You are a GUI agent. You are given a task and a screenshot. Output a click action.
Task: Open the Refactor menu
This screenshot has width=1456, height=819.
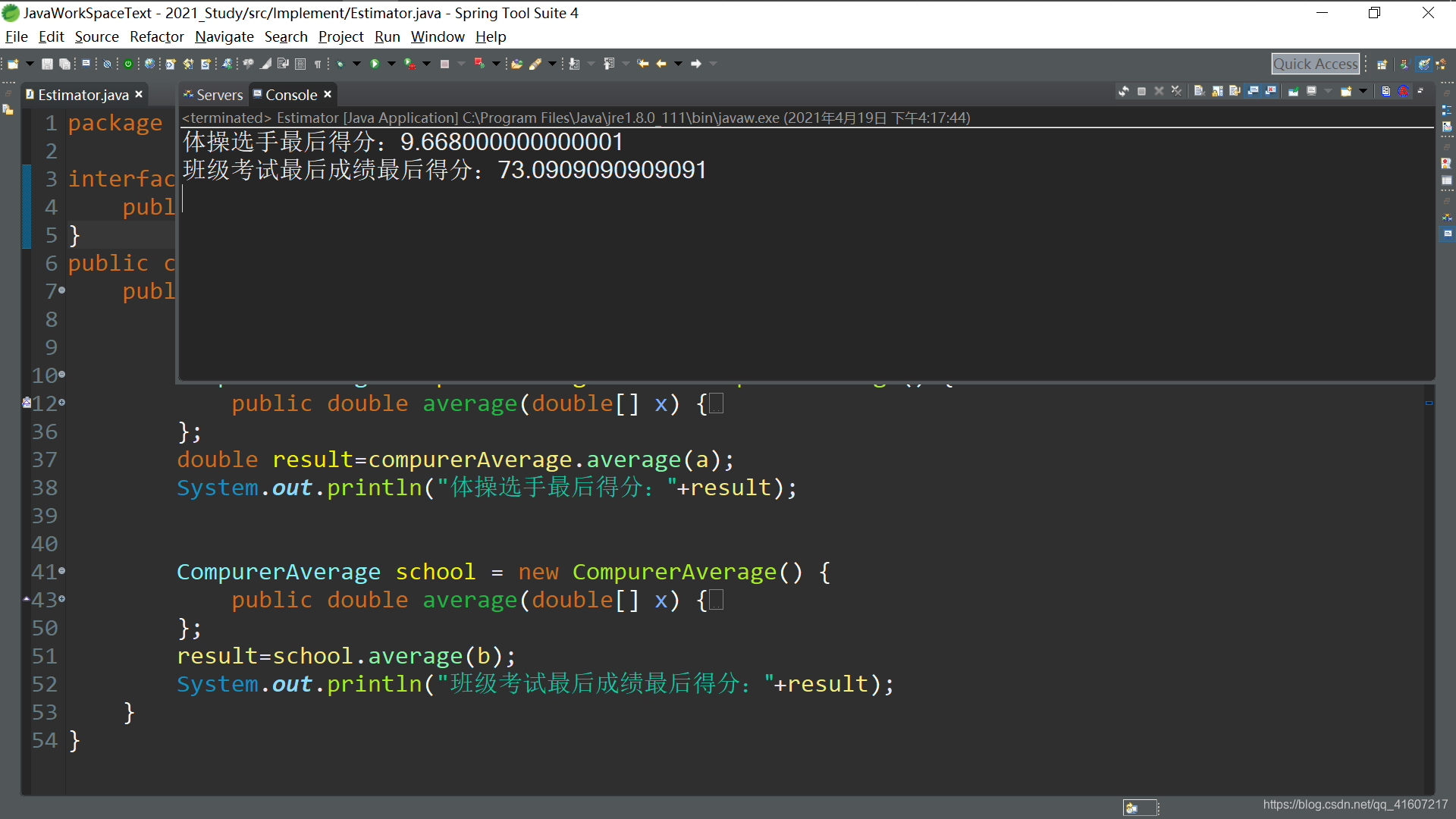tap(156, 36)
